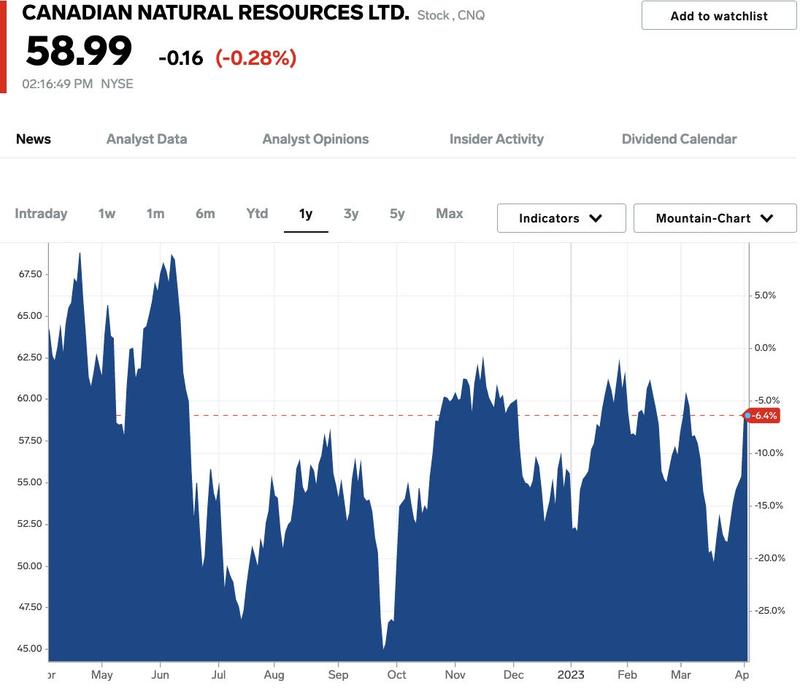Open the Mountain-Chart type dropdown
800x699 pixels.
coord(715,218)
